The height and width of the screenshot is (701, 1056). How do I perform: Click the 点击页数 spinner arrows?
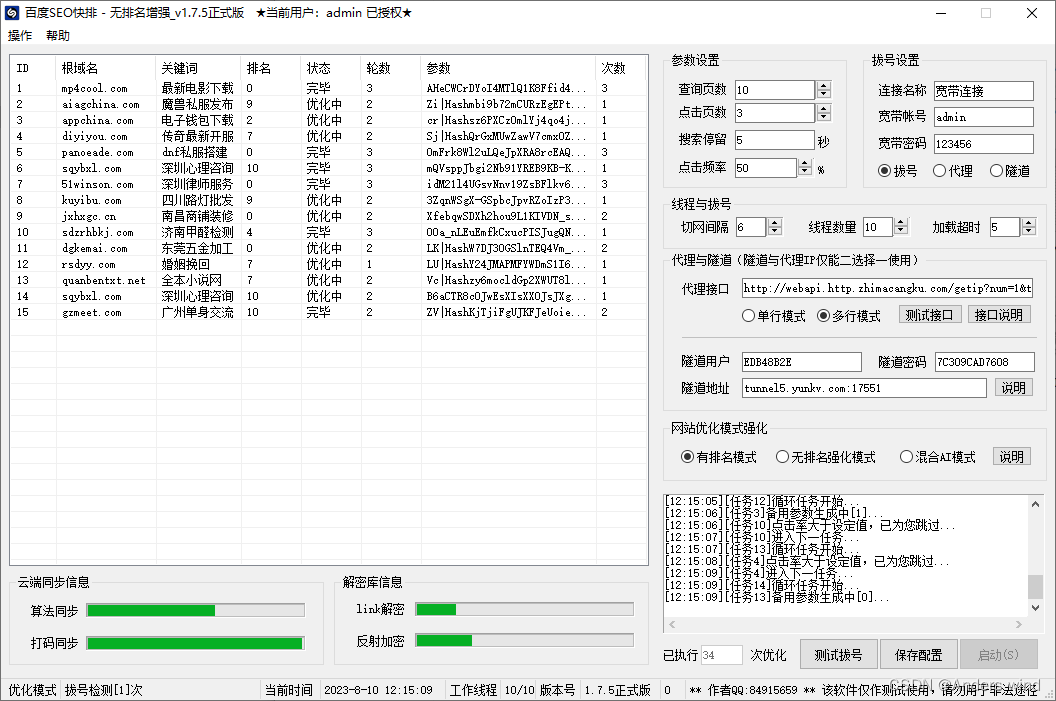(824, 113)
